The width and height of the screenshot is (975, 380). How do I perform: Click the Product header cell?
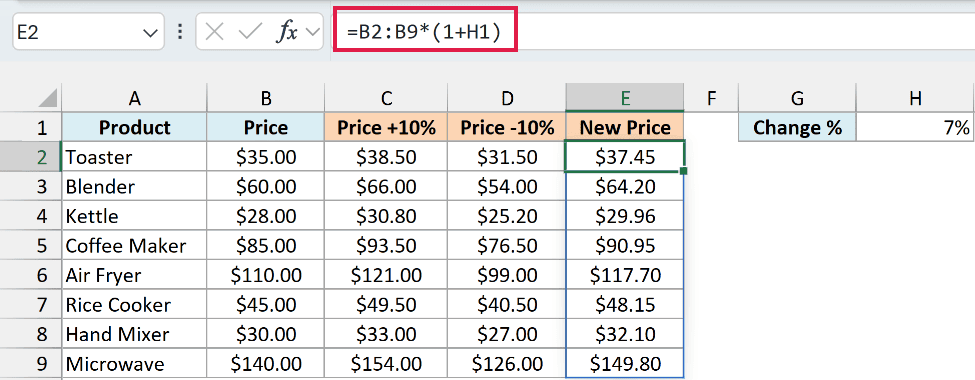(134, 127)
